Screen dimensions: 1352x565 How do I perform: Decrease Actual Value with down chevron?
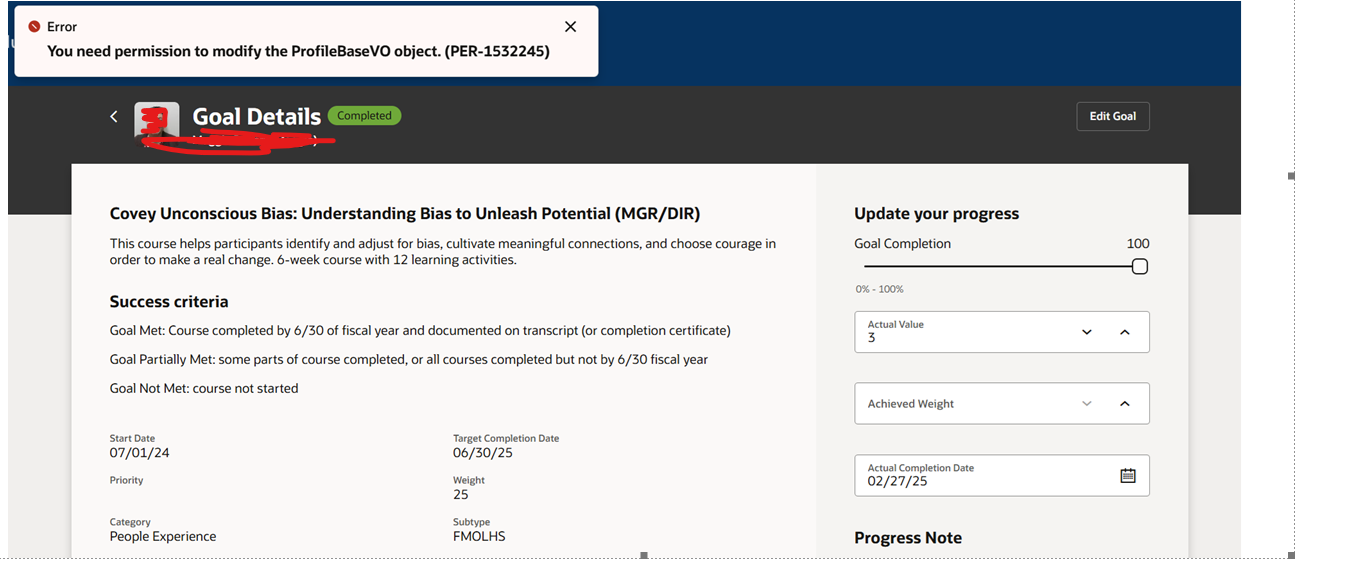[x=1087, y=332]
